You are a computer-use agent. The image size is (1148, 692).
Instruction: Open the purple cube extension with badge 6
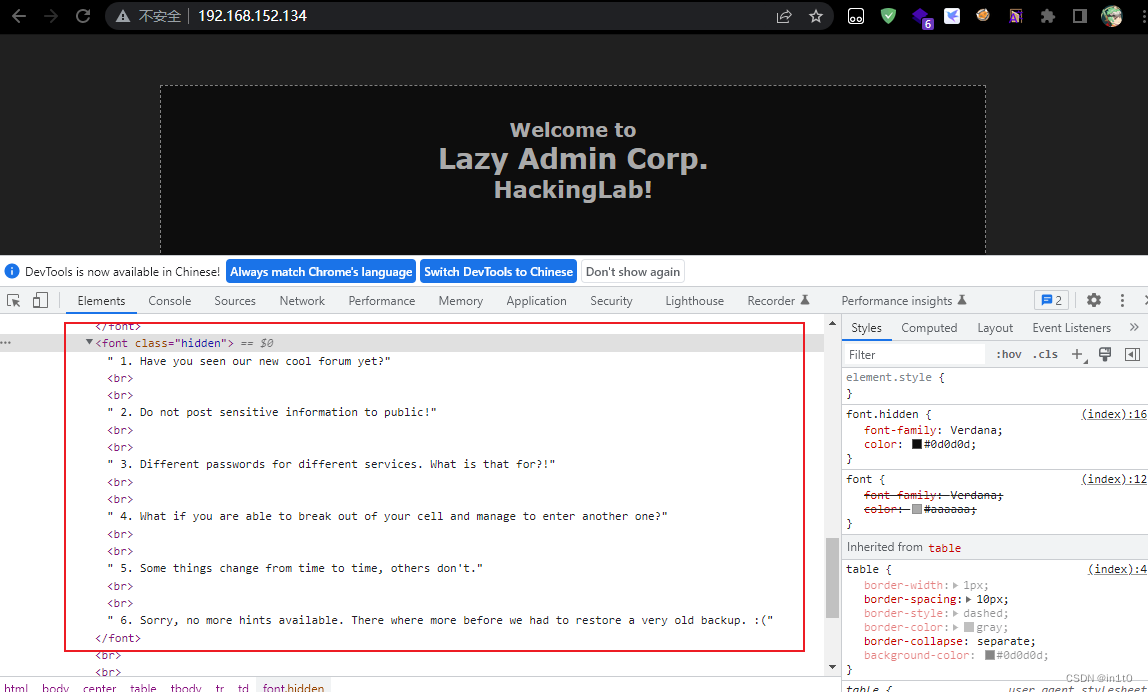pos(921,17)
